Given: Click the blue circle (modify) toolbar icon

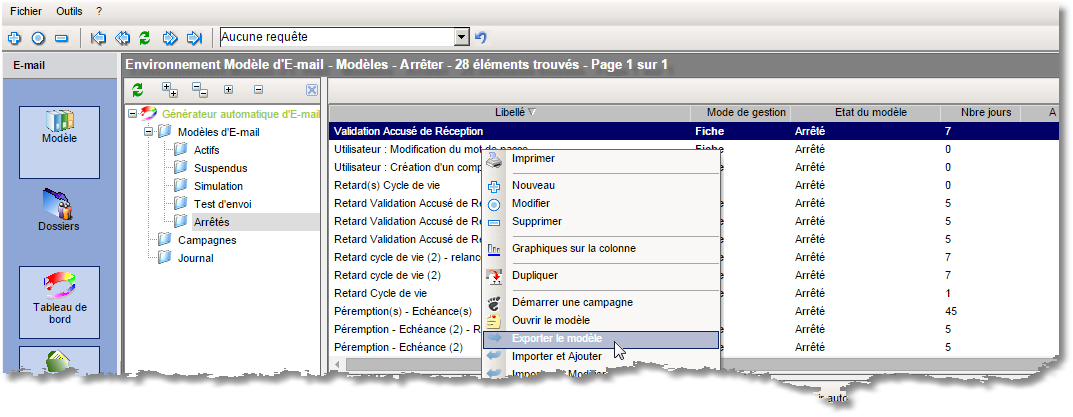Looking at the screenshot, I should [38, 38].
